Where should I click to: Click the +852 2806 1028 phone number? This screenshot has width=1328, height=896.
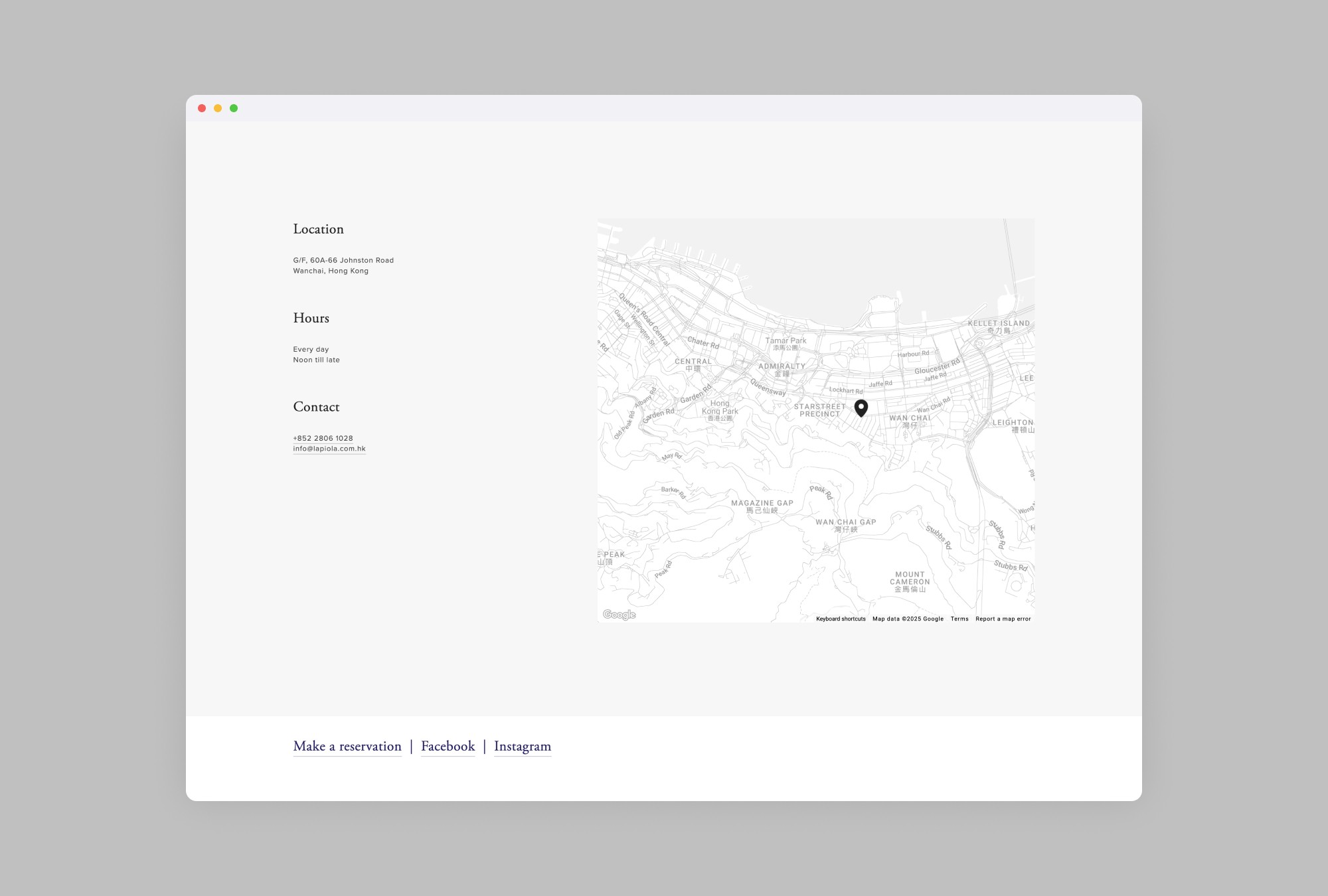click(323, 438)
